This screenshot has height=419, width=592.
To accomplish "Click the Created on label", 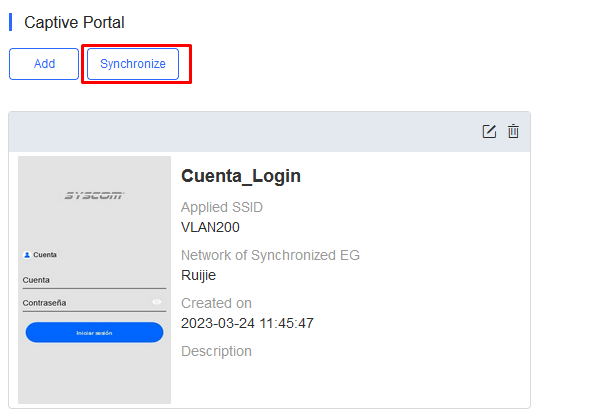I will click(216, 303).
